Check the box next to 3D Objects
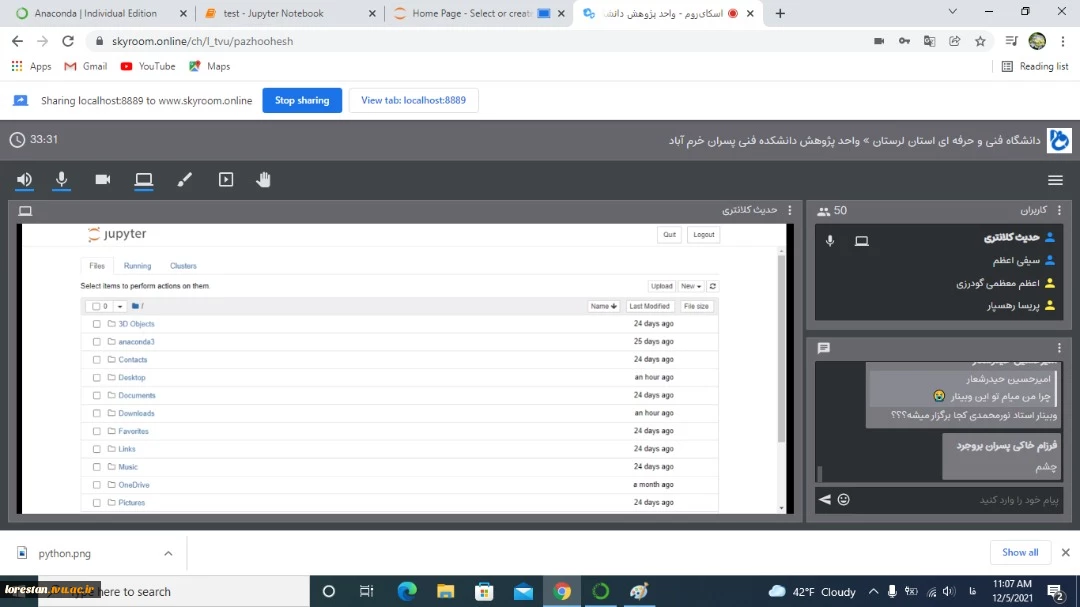 coord(96,324)
